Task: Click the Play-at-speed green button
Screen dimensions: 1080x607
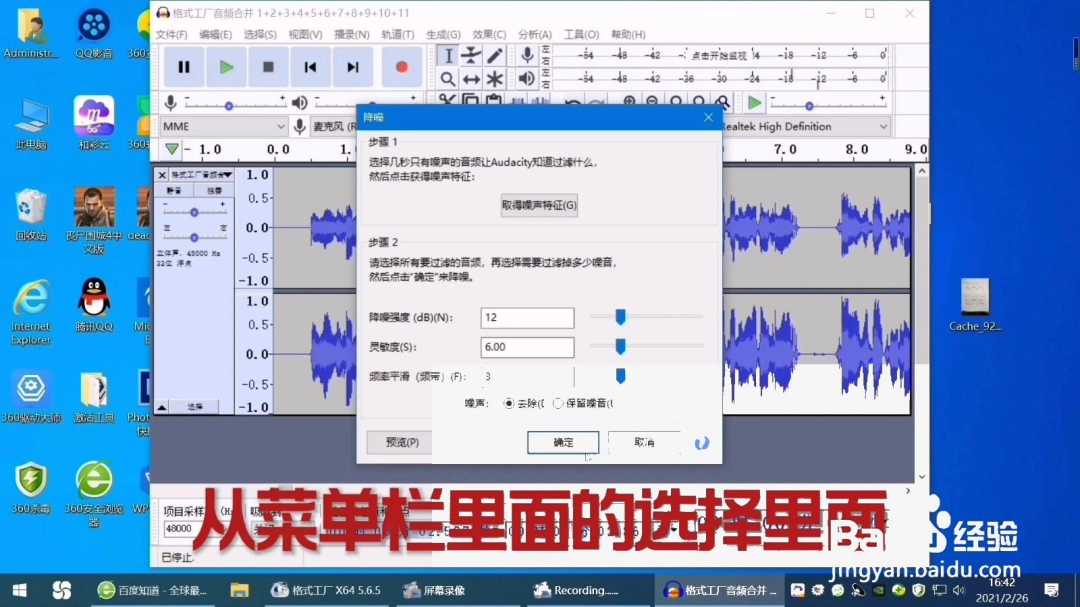Action: click(x=754, y=103)
